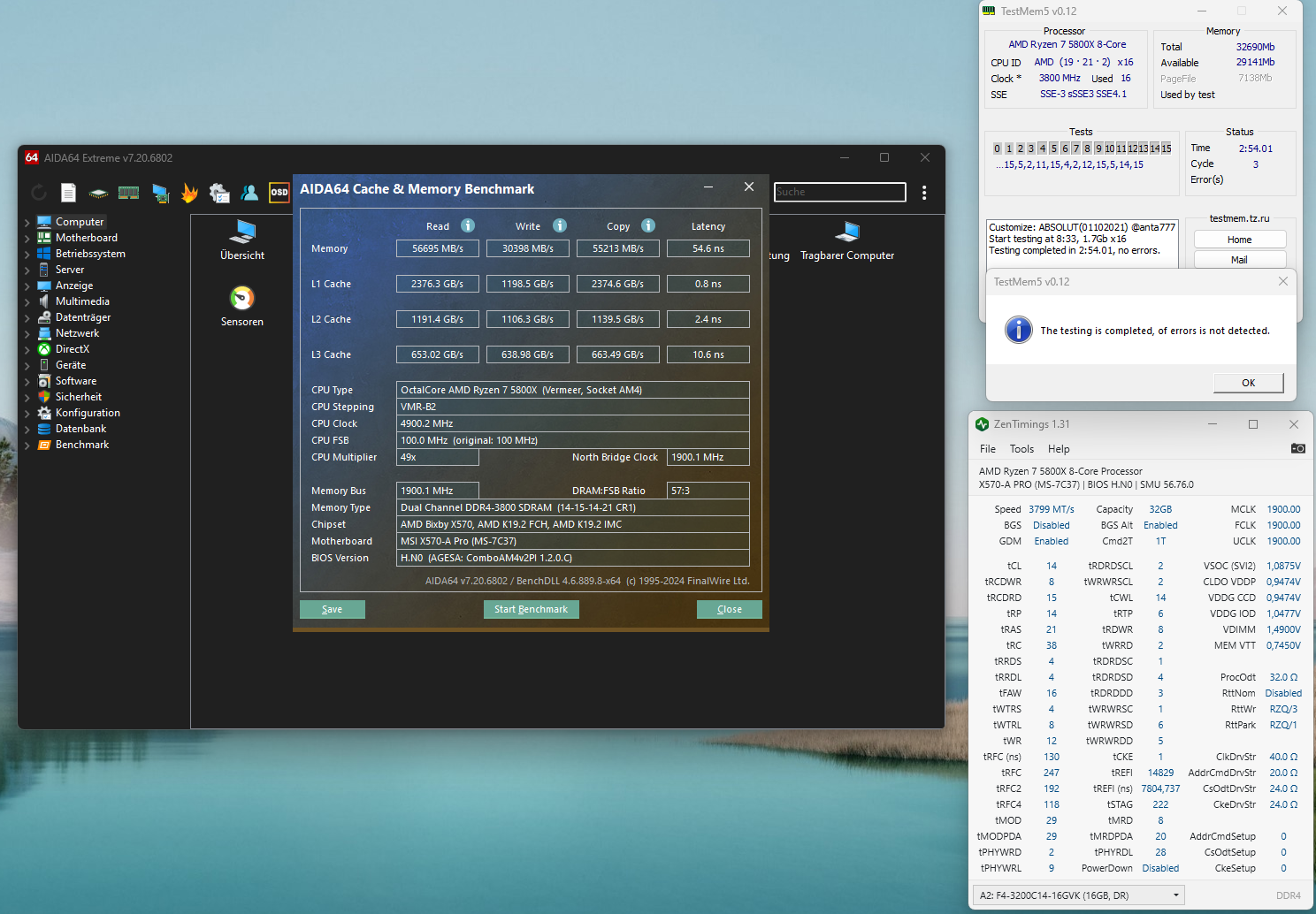Toggle the OSD panel icon
This screenshot has width=1316, height=914.
coord(279,192)
